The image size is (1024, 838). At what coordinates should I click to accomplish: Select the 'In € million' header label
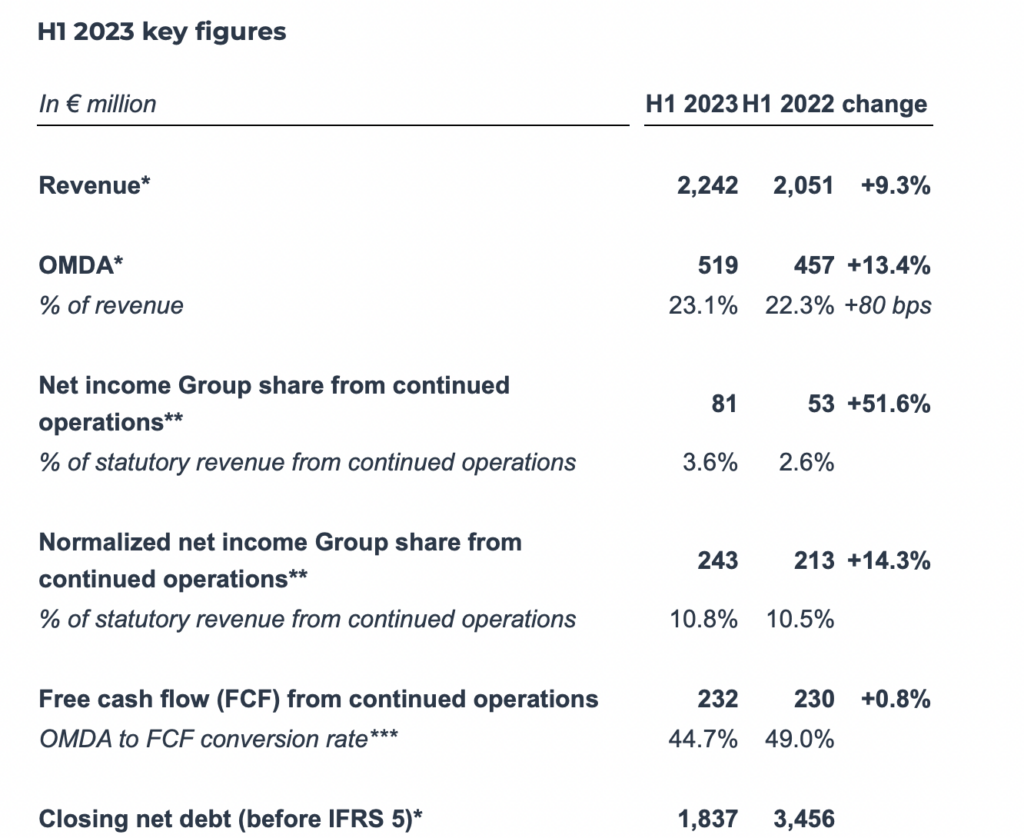coord(98,104)
